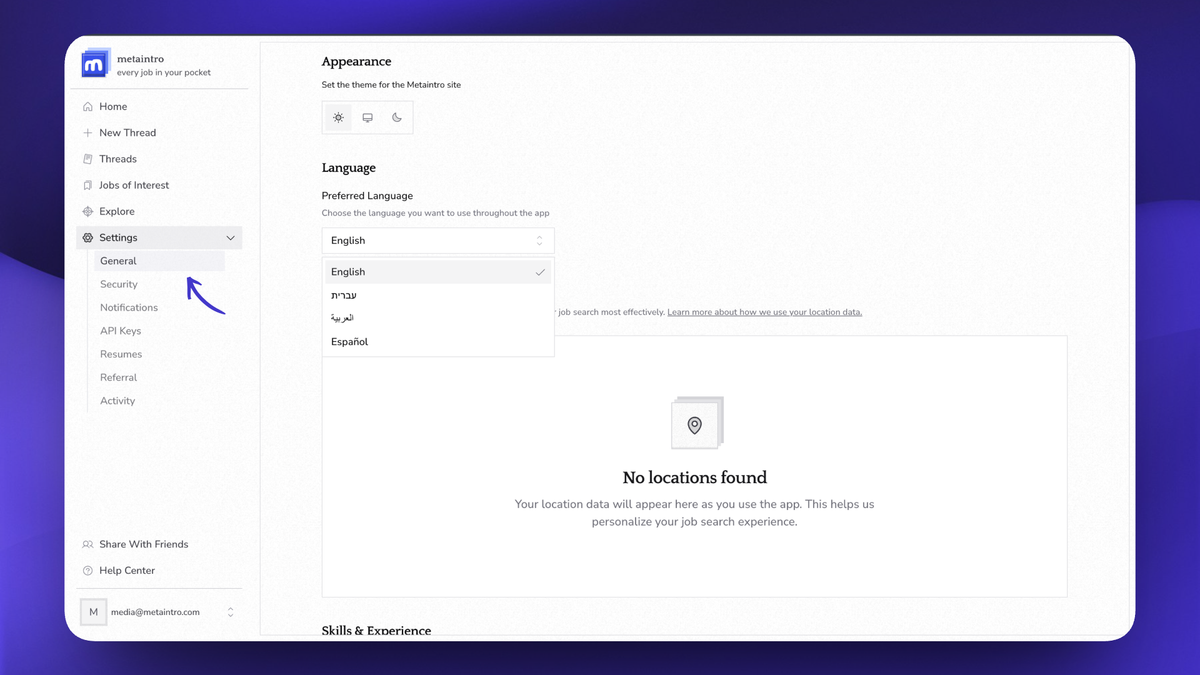Screen dimensions: 1200x675
Task: Click the Share With Friends people icon
Action: [x=88, y=545]
